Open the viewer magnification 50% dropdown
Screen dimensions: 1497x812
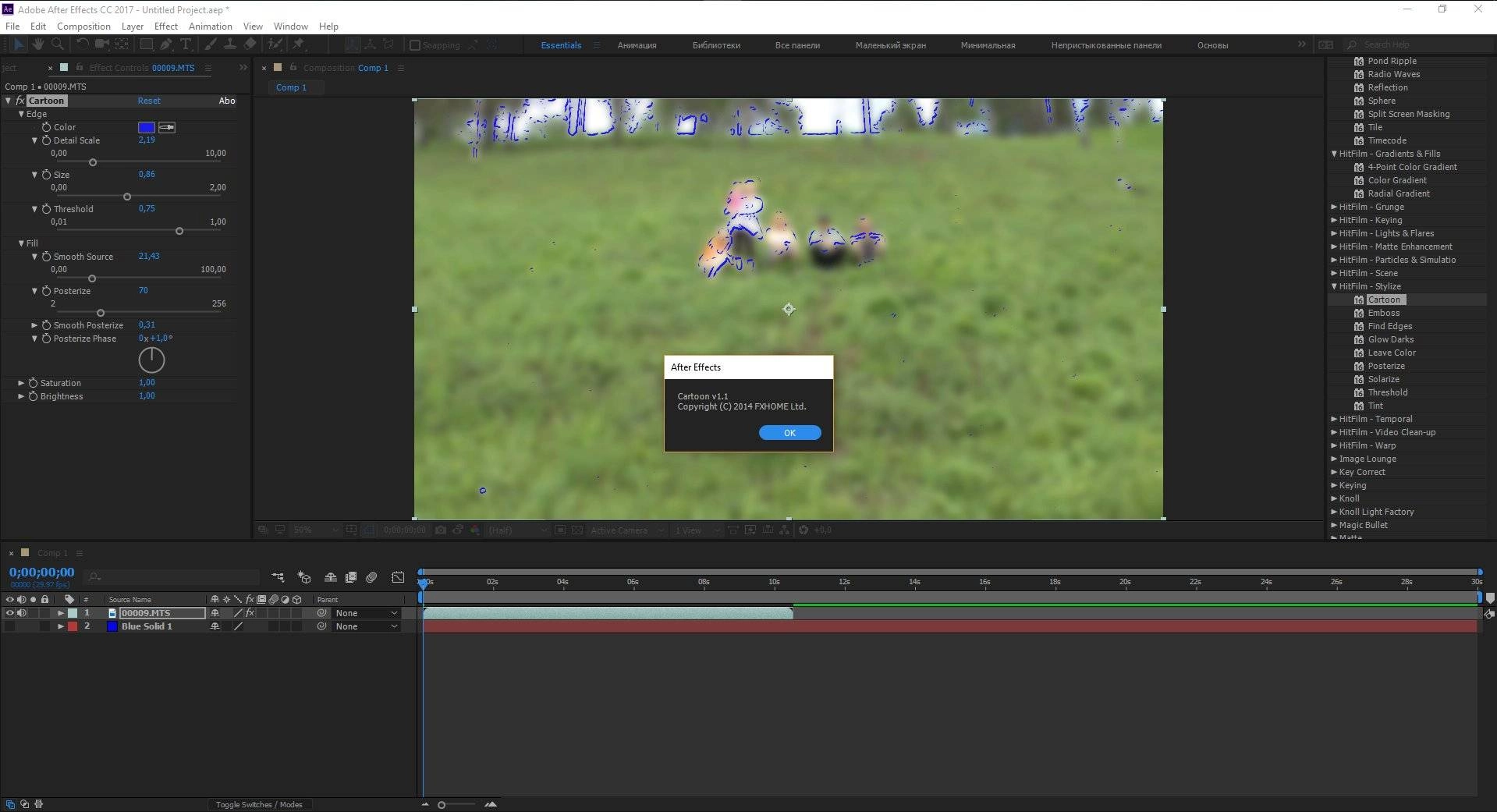[315, 530]
